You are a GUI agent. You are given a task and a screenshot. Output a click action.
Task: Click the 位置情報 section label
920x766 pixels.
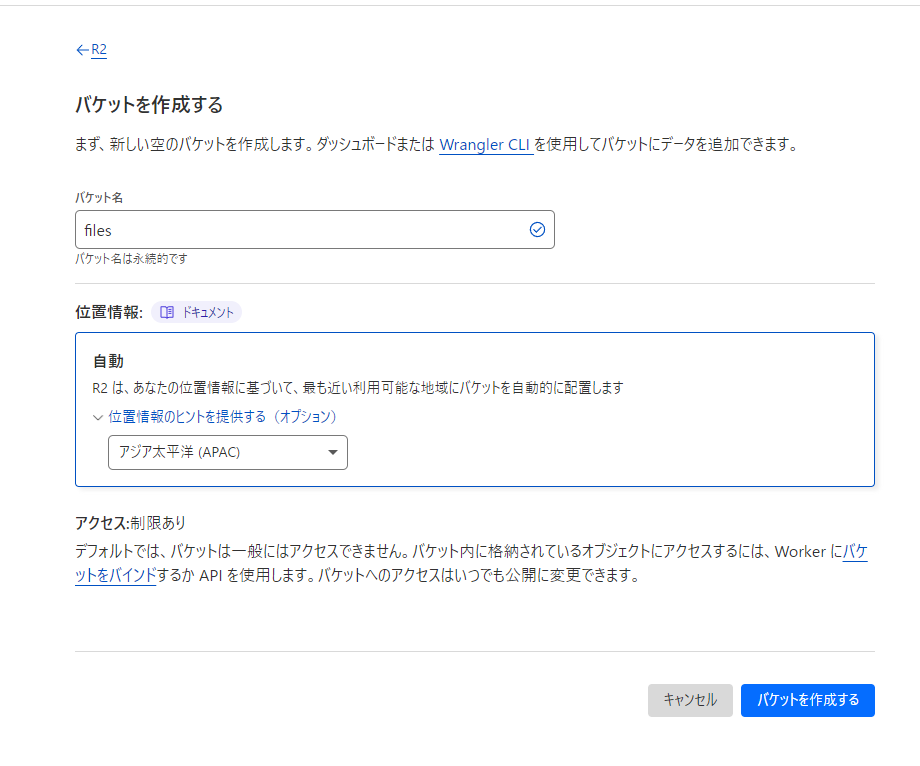coord(109,313)
